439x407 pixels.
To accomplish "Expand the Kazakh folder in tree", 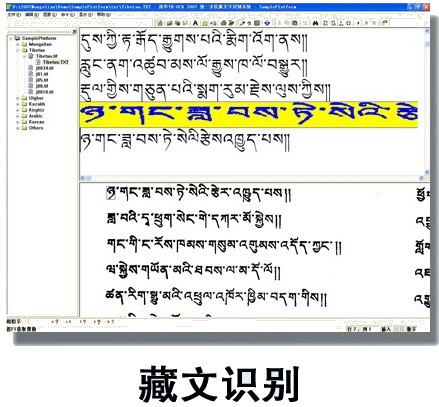I will pyautogui.click(x=18, y=104).
